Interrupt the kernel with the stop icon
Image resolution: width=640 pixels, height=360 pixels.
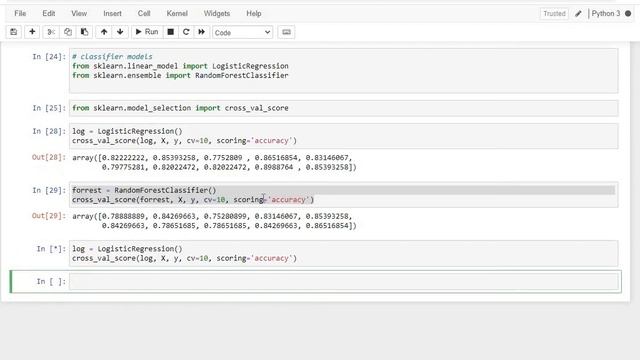point(171,32)
